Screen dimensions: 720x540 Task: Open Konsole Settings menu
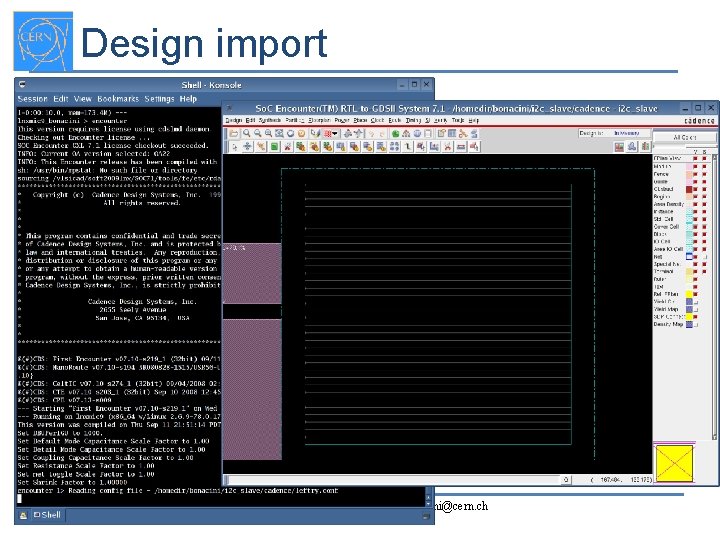pyautogui.click(x=159, y=99)
